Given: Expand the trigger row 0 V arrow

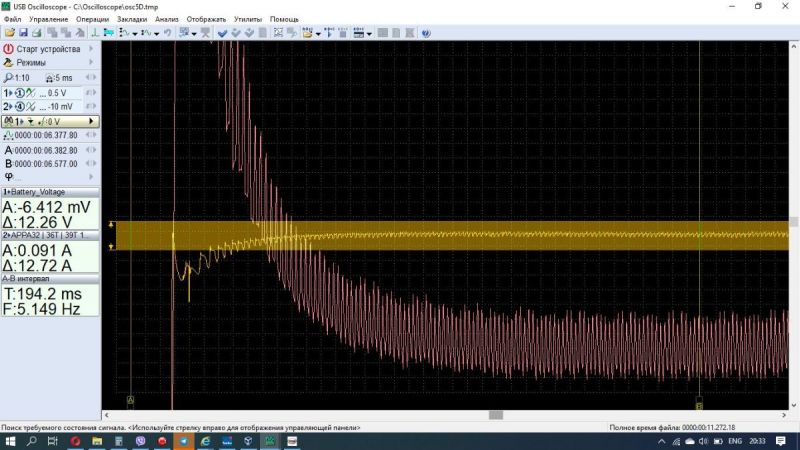Looking at the screenshot, I should [x=92, y=121].
